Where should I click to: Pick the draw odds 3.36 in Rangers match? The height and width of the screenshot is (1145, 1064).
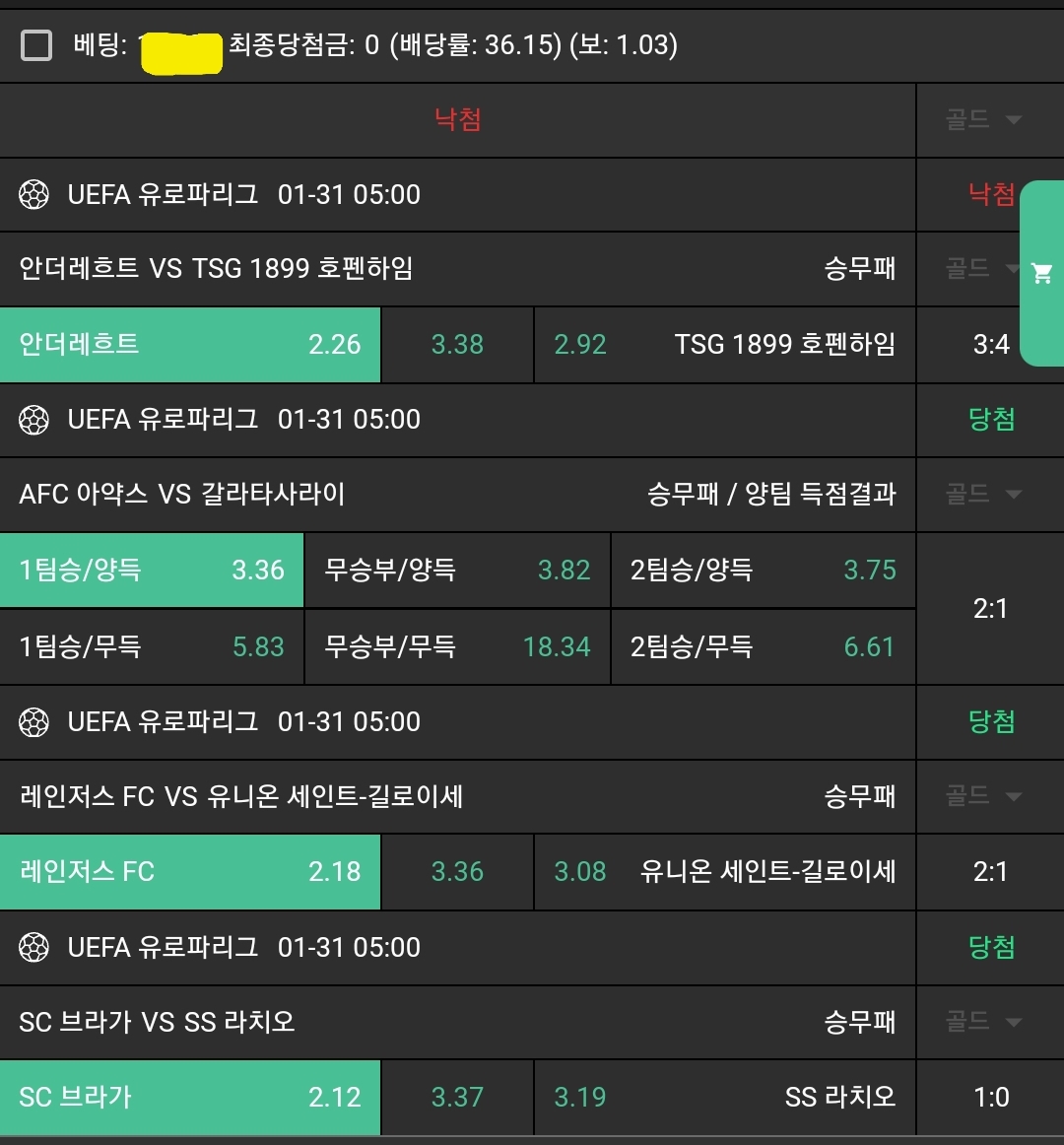click(457, 872)
